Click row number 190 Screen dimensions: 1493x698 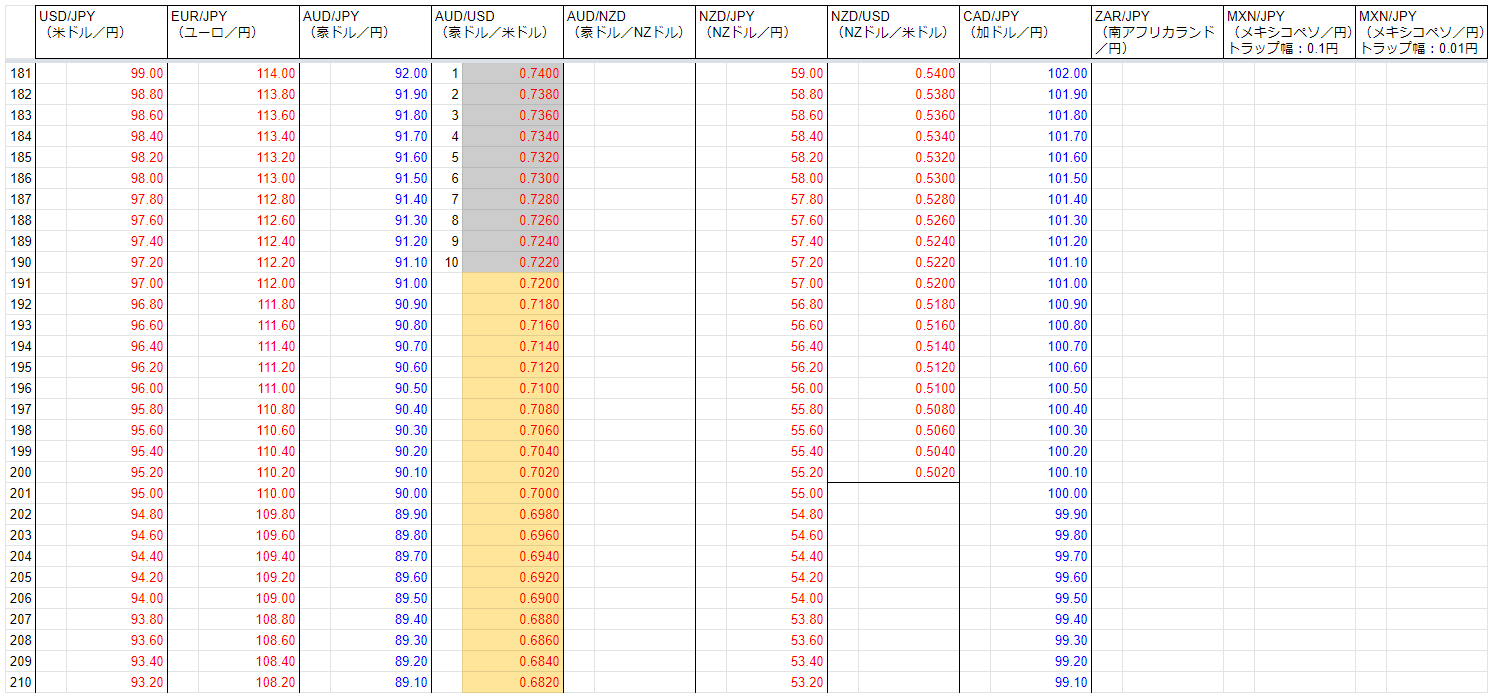(x=20, y=262)
